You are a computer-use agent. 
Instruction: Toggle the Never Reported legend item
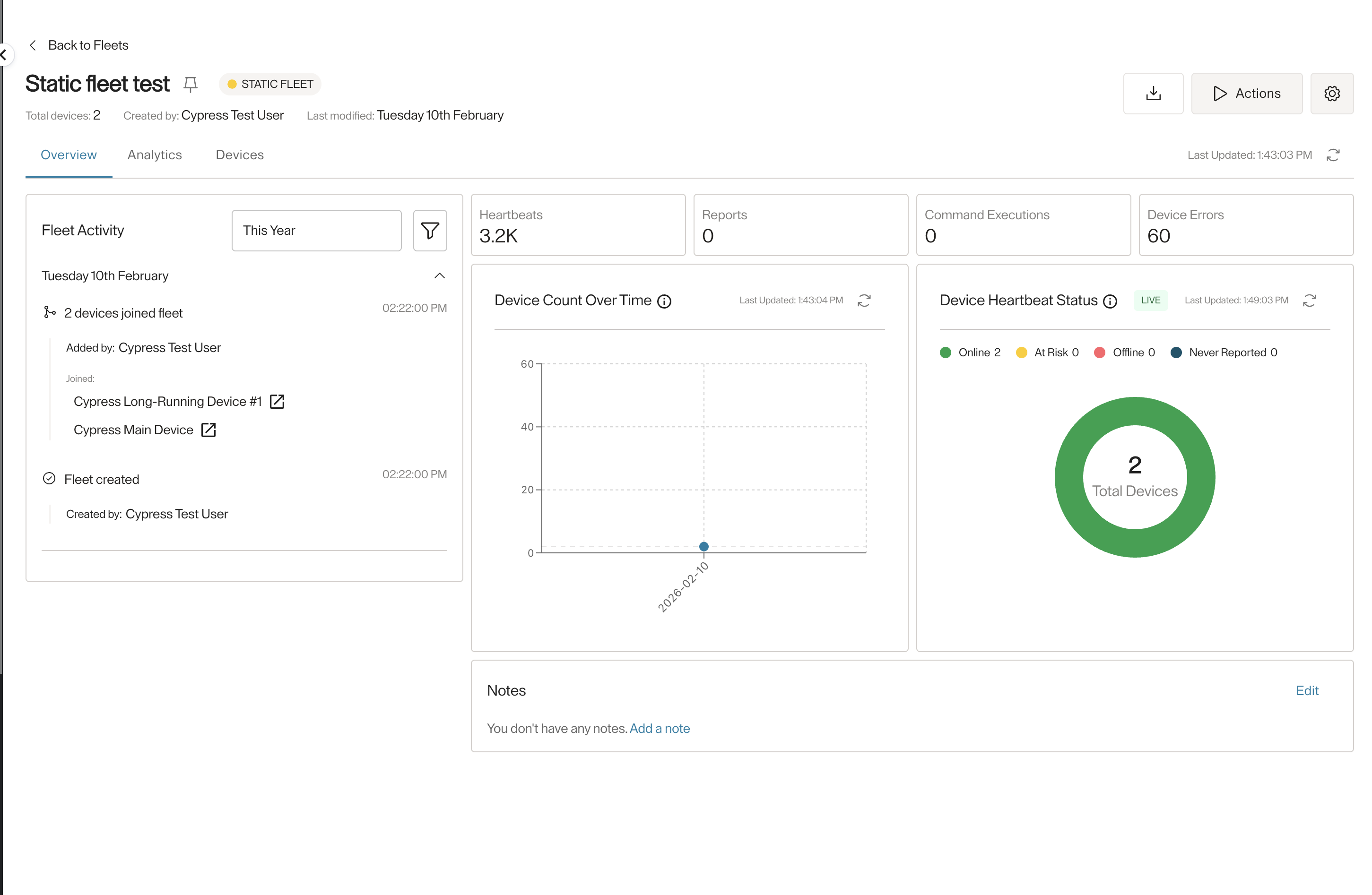point(1224,353)
